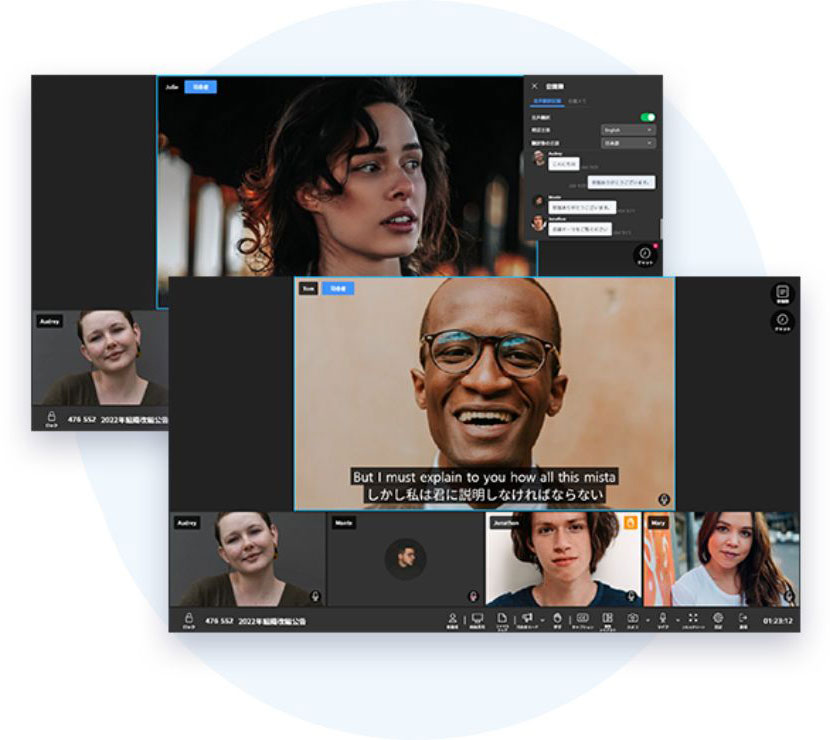Enter full screen with the expand icon

click(692, 620)
